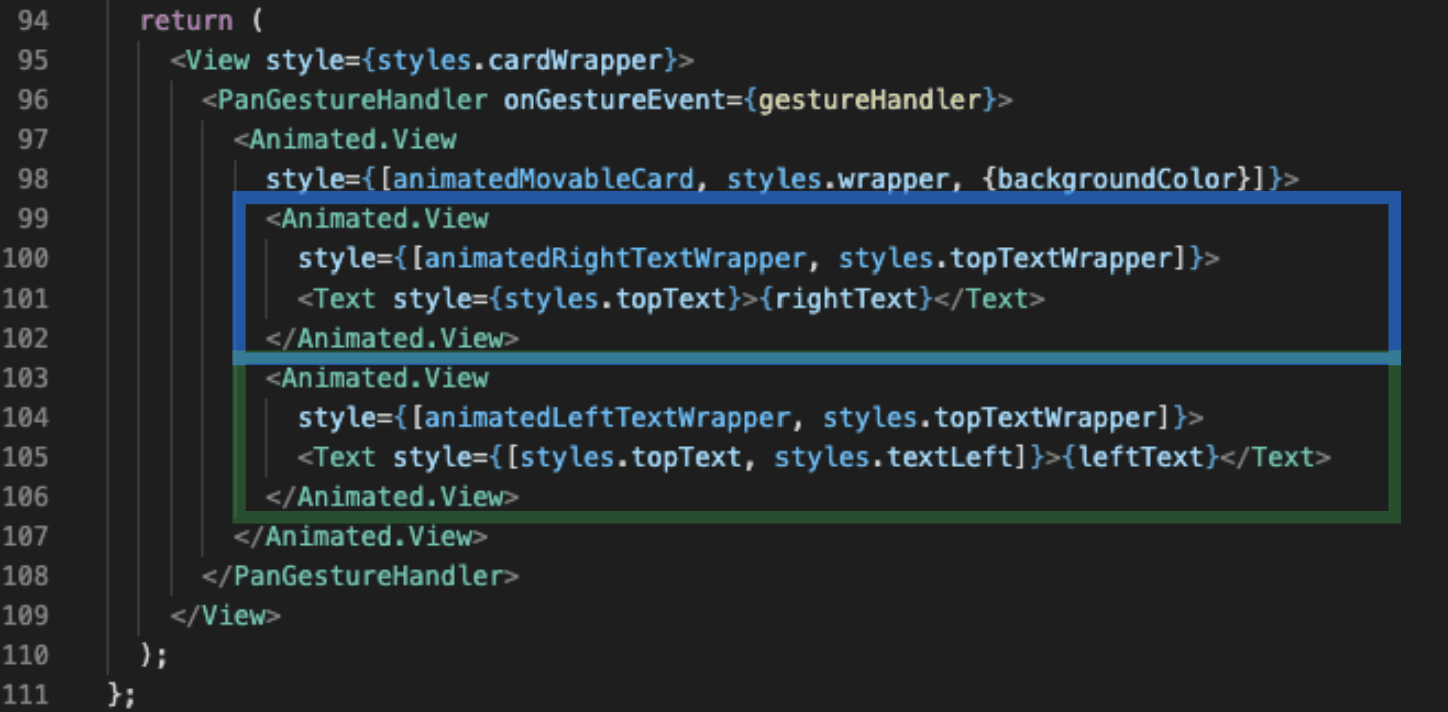Click line number 103 in the gutter
The image size is (1448, 712).
pos(26,377)
